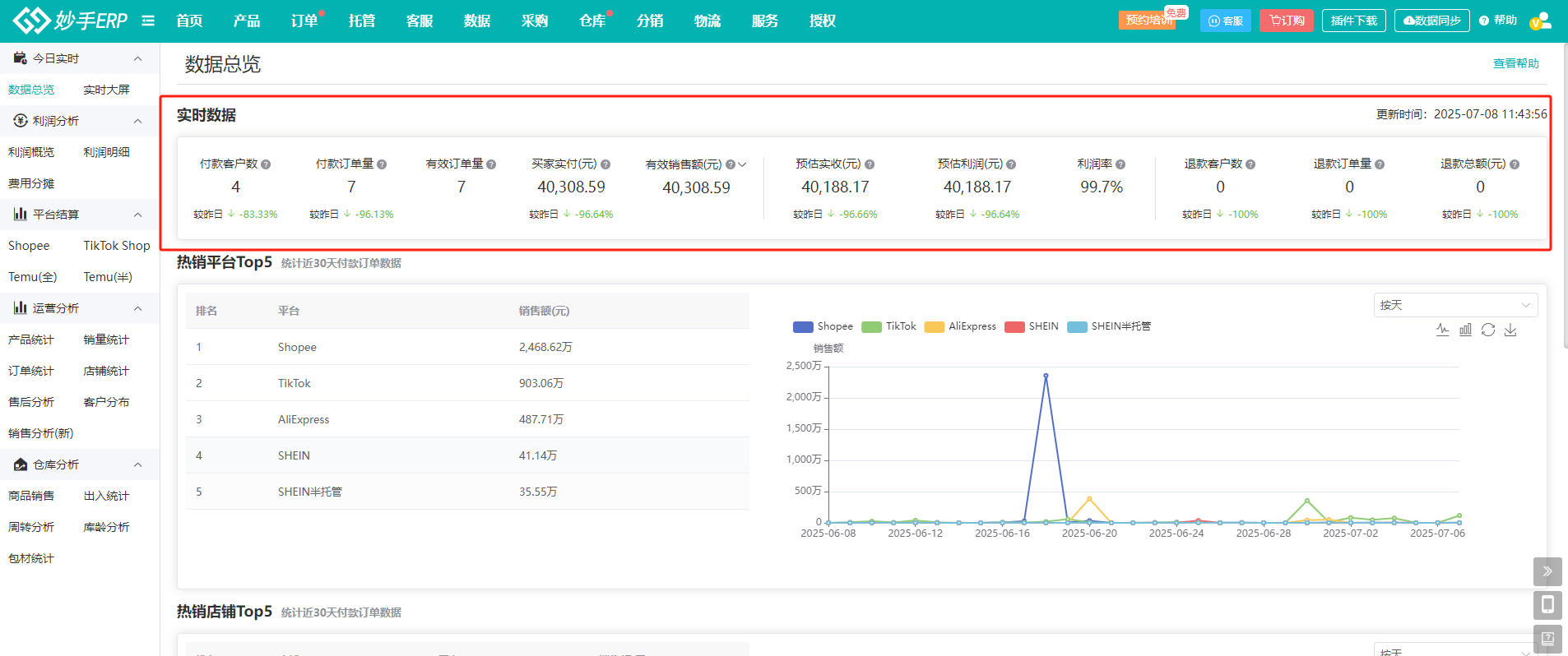Click the help icon next to 付款订单量
1568x656 pixels.
click(382, 164)
